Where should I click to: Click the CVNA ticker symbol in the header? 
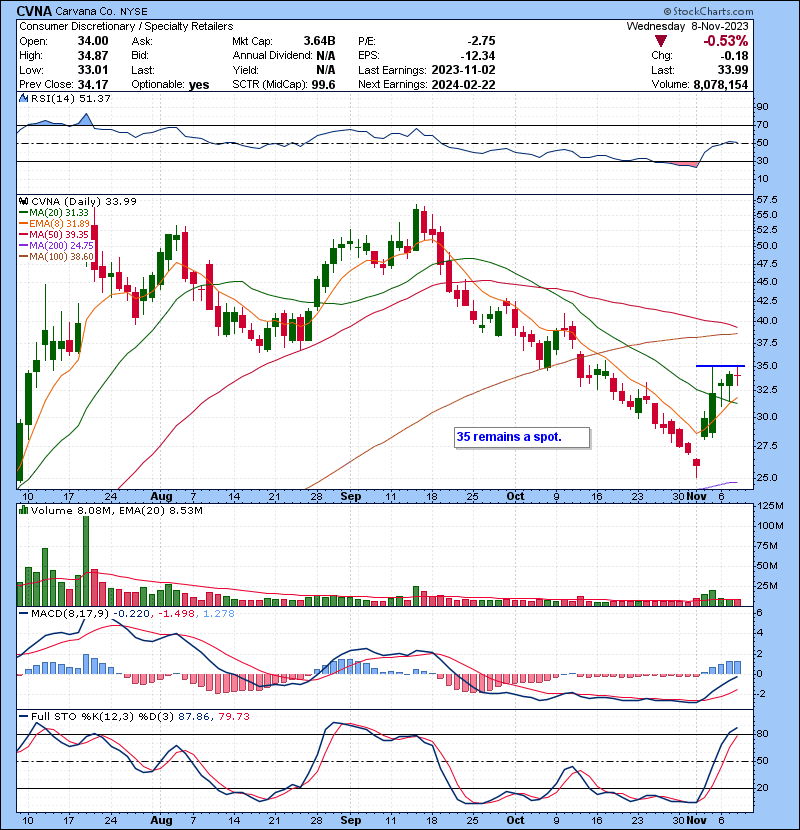(34, 11)
